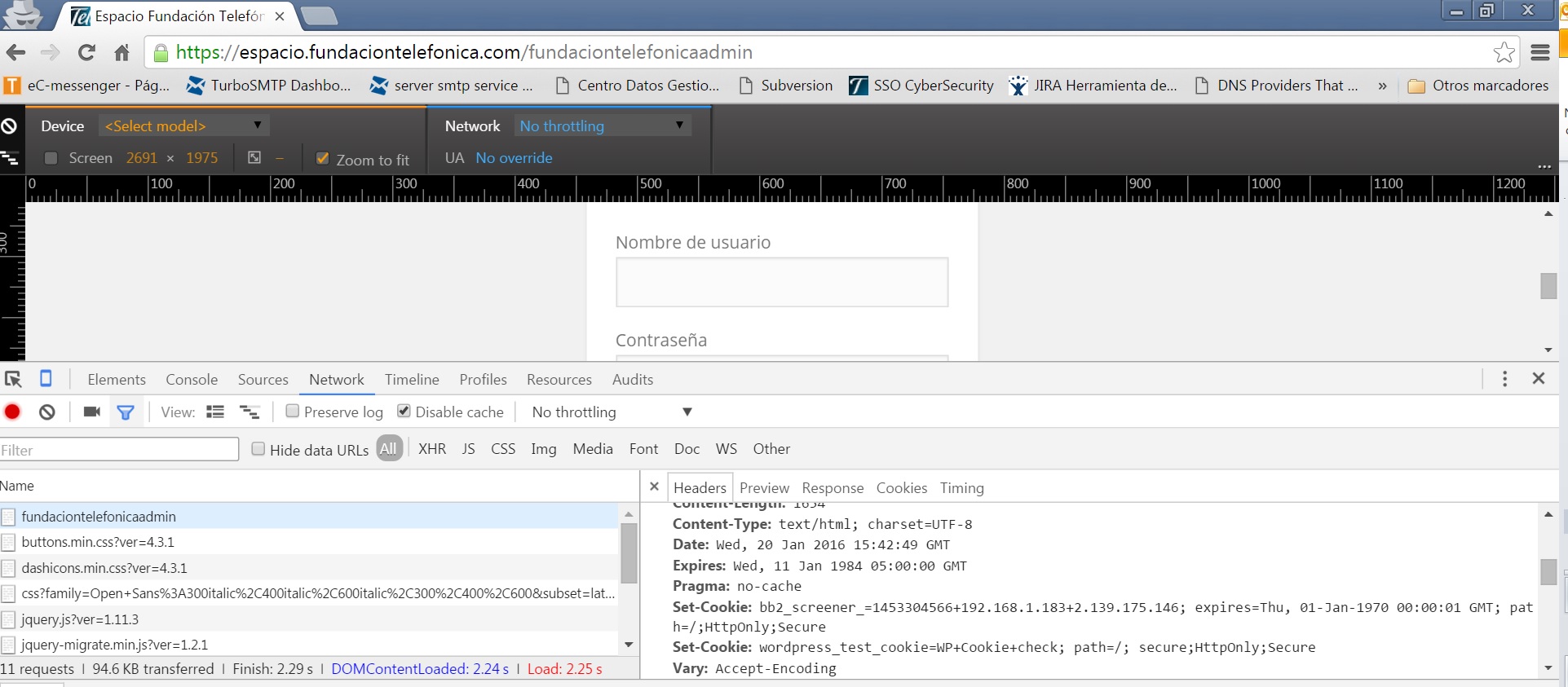Open DevTools three-dot options menu
The image size is (1568, 687).
click(x=1505, y=379)
